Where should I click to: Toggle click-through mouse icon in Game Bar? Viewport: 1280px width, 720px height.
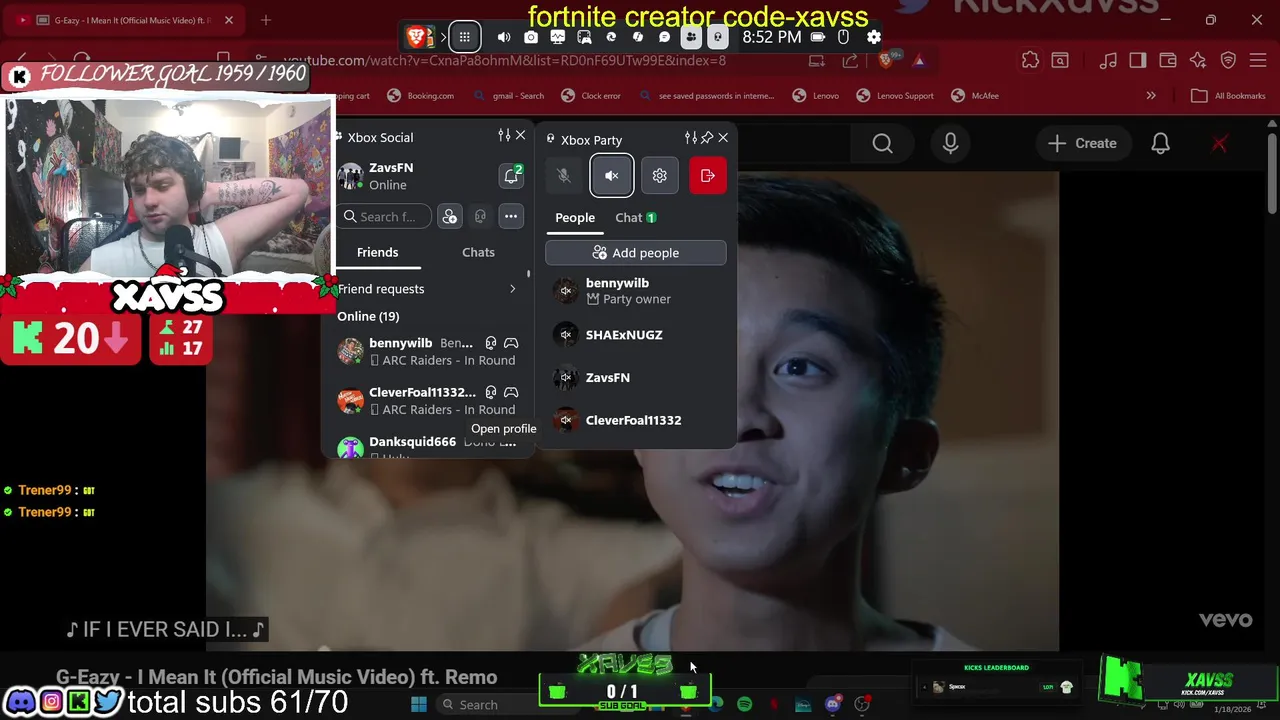(843, 37)
